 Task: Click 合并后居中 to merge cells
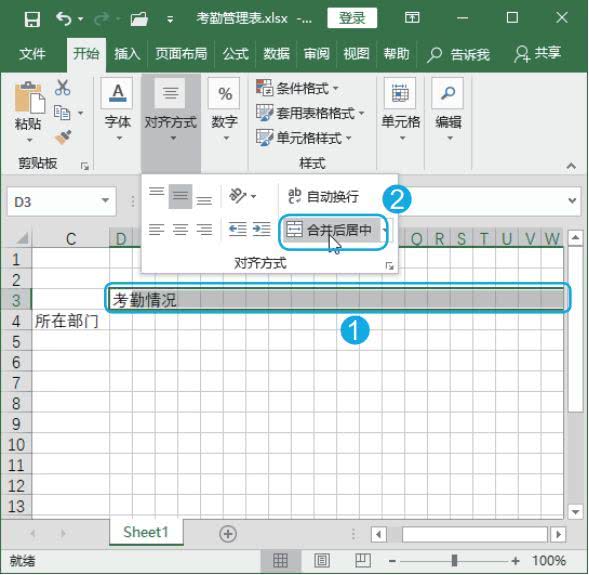(331, 229)
